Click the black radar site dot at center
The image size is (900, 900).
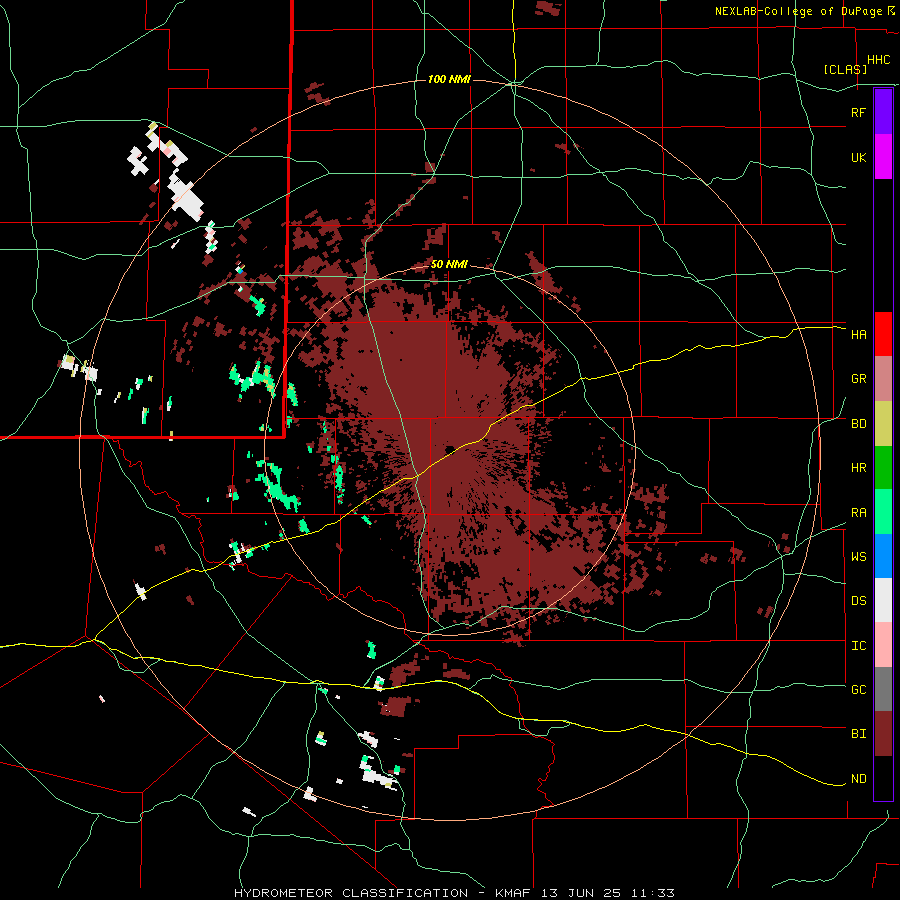[449, 449]
